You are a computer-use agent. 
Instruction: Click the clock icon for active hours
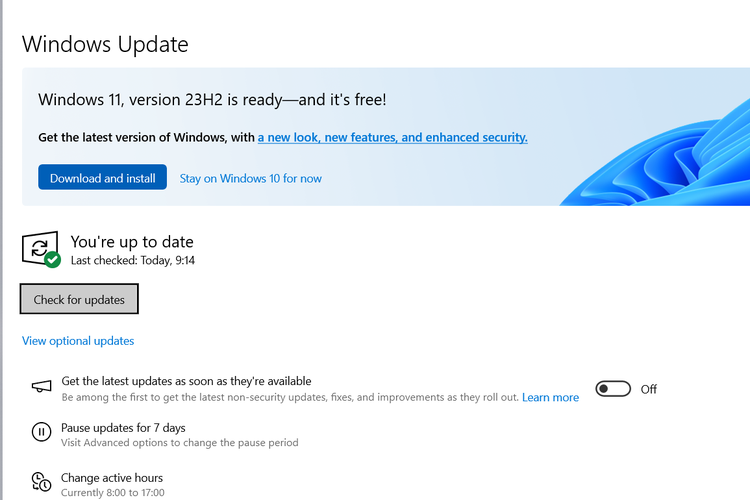click(x=41, y=483)
